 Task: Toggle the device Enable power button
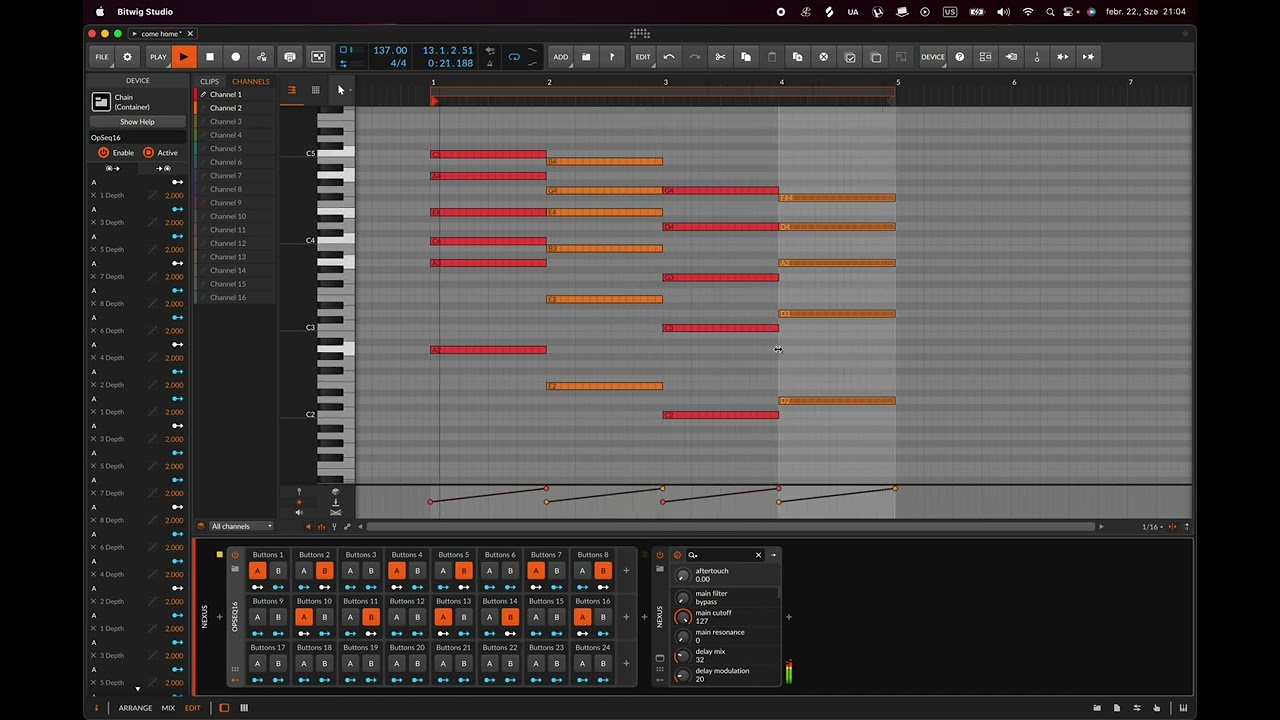pos(103,153)
